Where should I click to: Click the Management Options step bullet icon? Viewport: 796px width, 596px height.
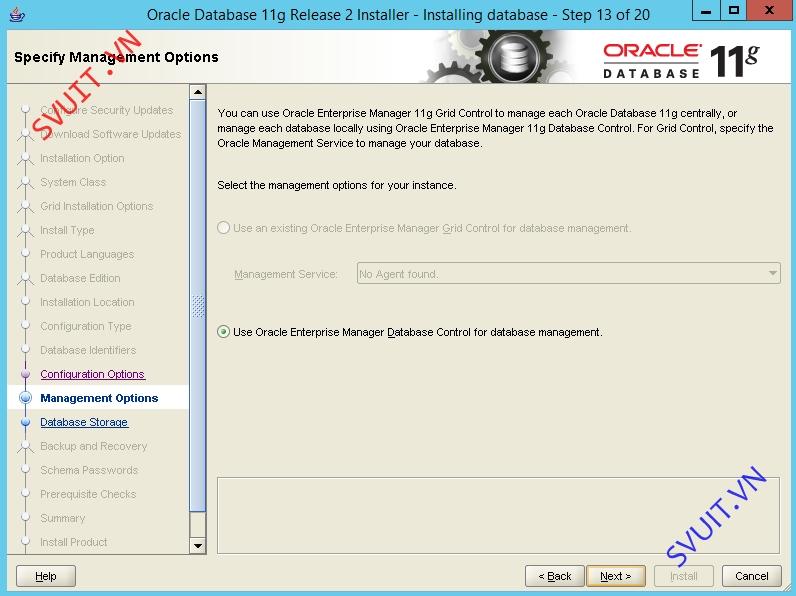click(x=25, y=398)
